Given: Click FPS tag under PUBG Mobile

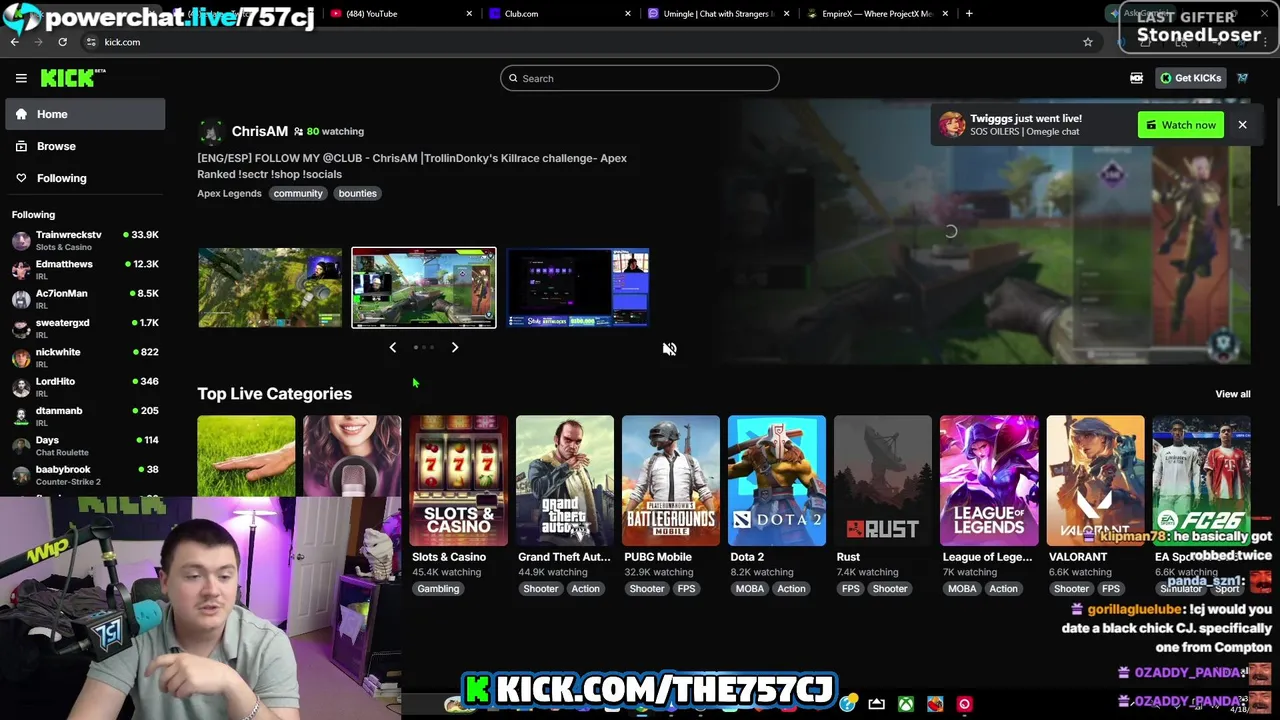Looking at the screenshot, I should coord(686,589).
